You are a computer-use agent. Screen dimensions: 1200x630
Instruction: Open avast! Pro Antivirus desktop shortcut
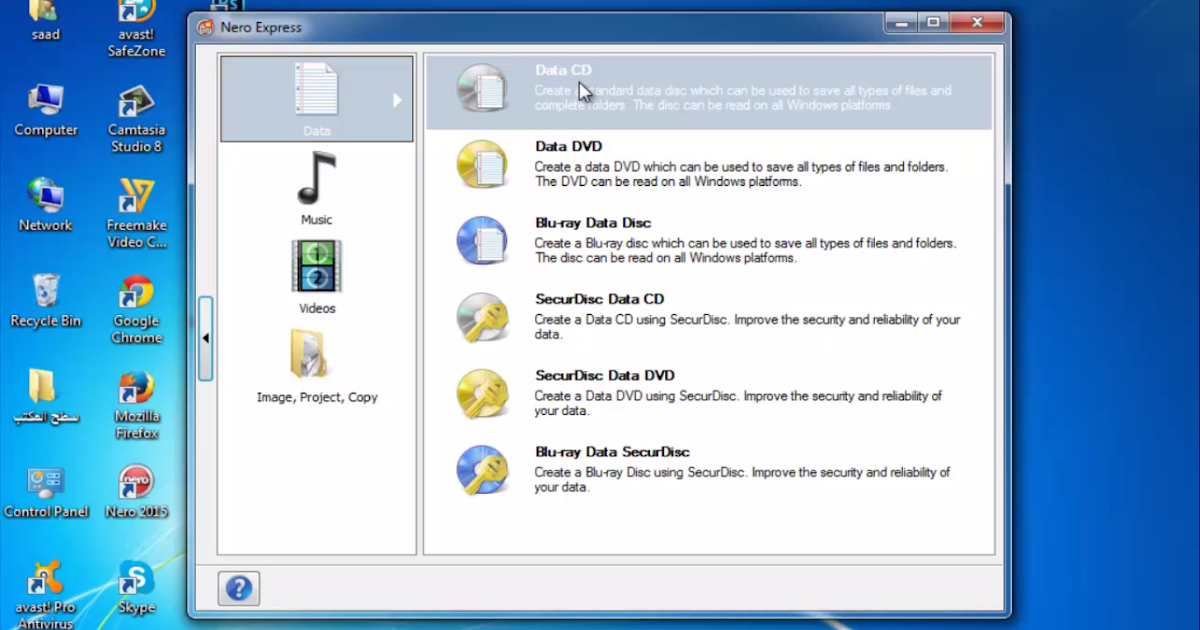46,578
